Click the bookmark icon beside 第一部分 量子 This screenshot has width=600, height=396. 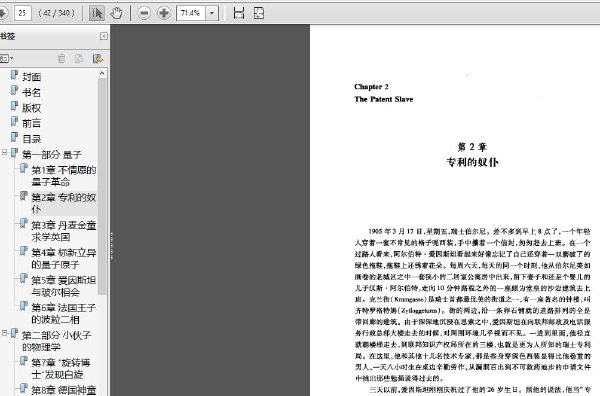pos(15,153)
